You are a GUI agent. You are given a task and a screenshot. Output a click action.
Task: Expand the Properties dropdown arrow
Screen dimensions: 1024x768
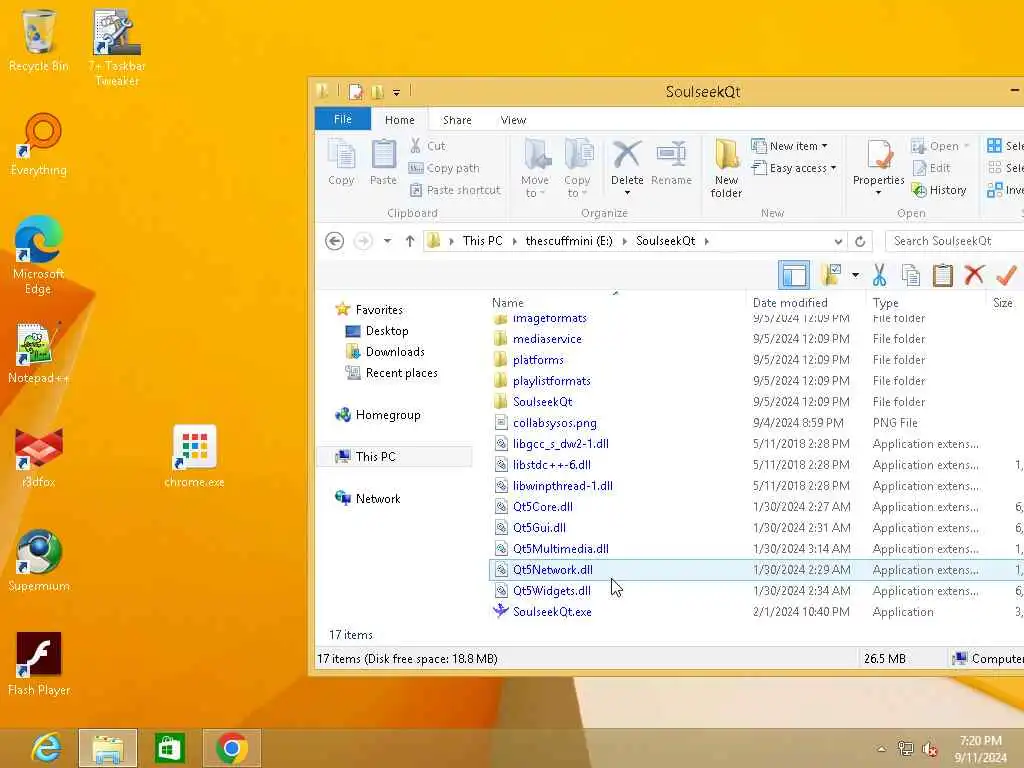pyautogui.click(x=878, y=193)
